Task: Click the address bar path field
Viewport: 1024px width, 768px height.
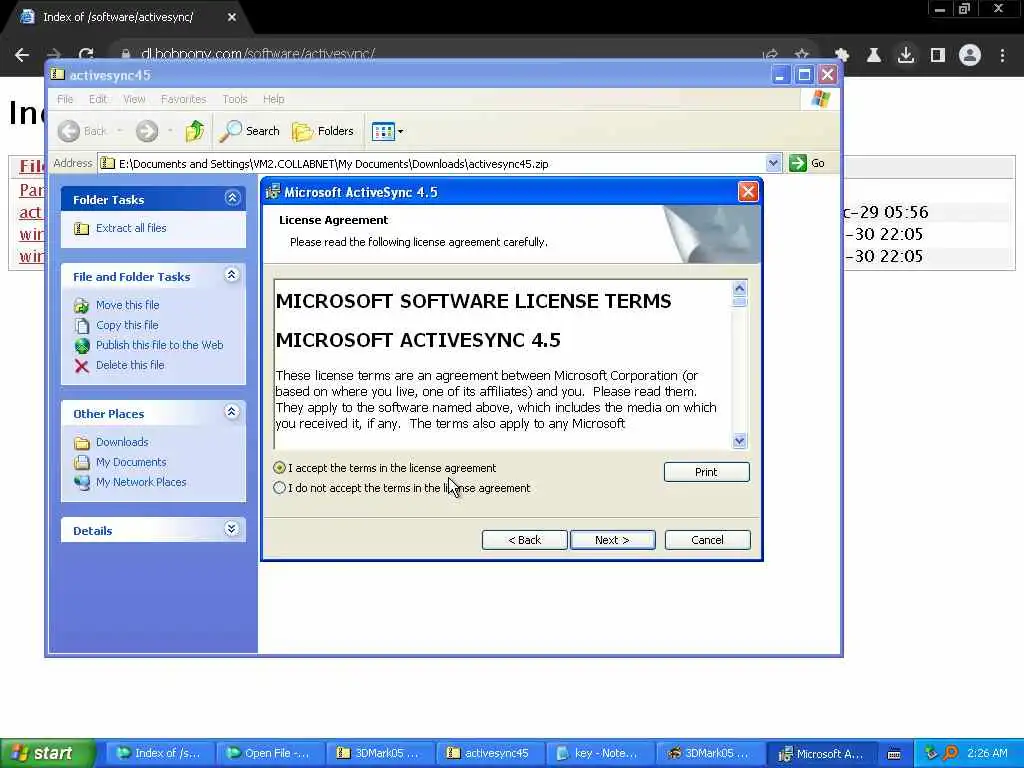Action: (x=431, y=163)
